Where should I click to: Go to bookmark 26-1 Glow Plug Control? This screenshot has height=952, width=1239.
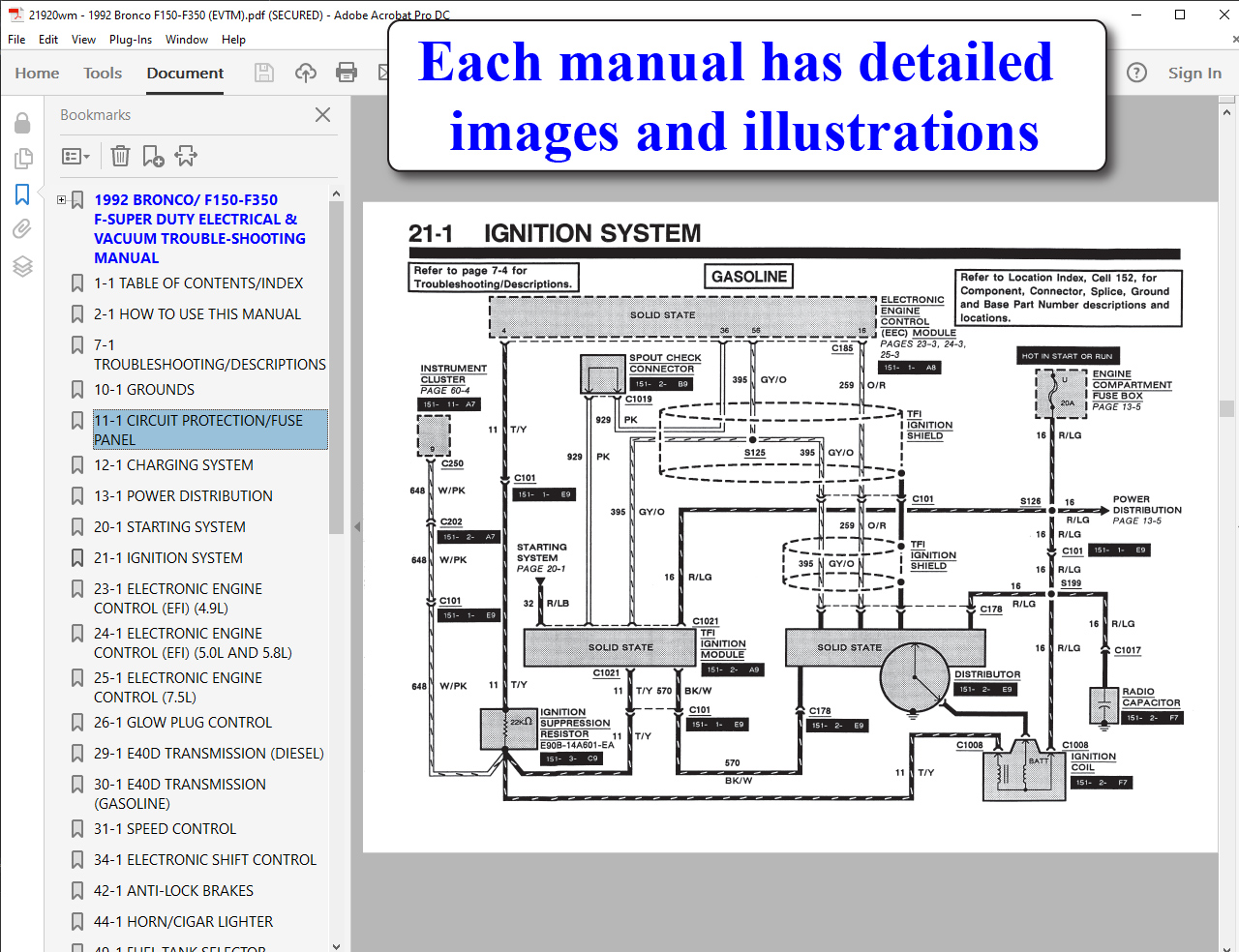(183, 723)
